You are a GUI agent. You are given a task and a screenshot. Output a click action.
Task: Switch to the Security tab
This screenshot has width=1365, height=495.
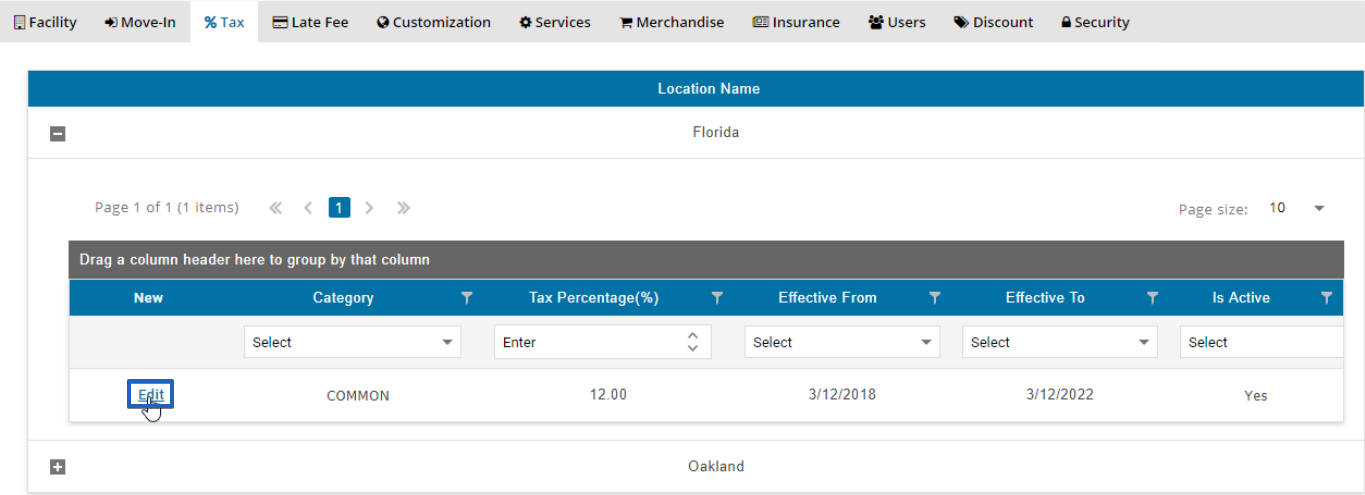(x=1094, y=22)
